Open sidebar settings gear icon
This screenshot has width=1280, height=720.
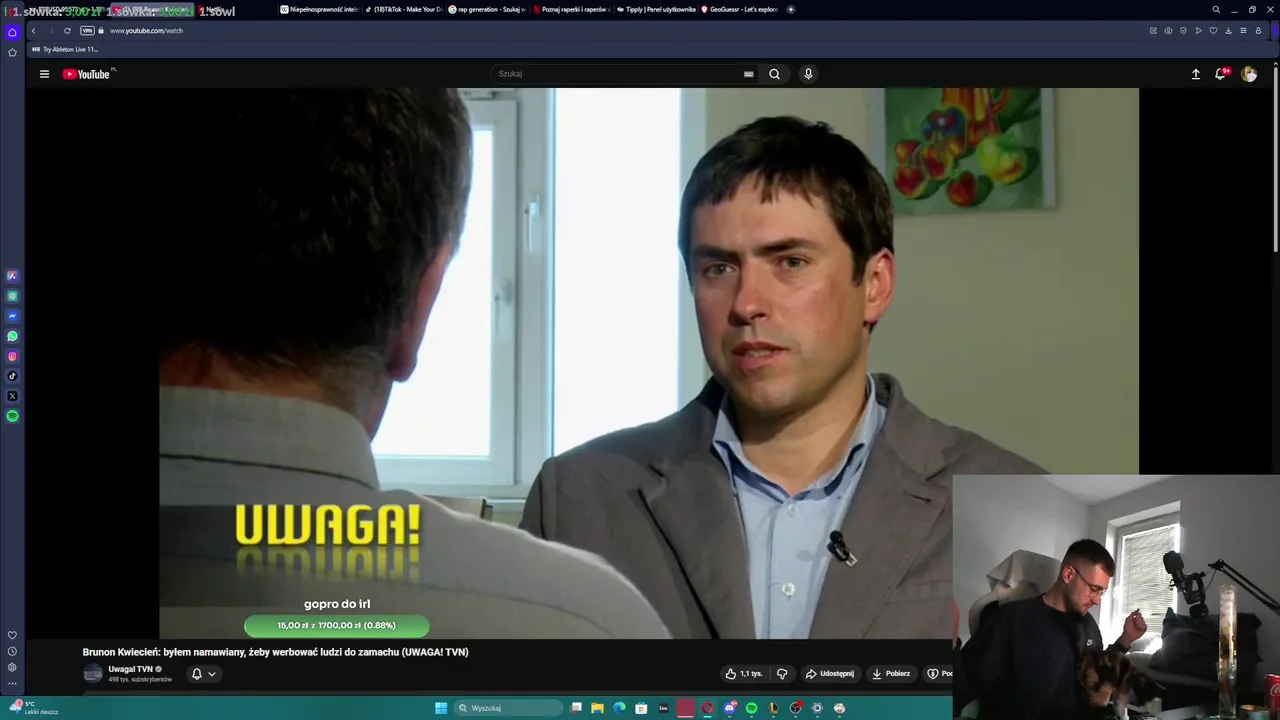12,667
